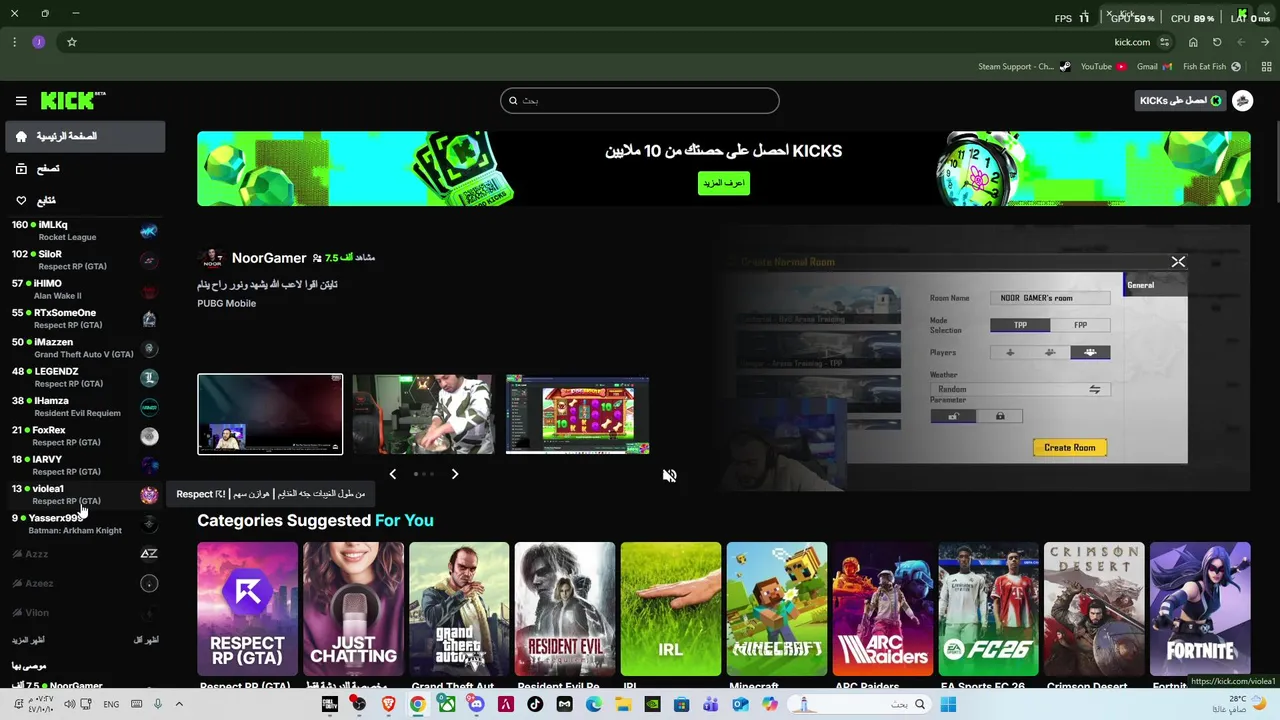The height and width of the screenshot is (720, 1280).
Task: Open iMLKq channel in sidebar
Action: (x=85, y=231)
